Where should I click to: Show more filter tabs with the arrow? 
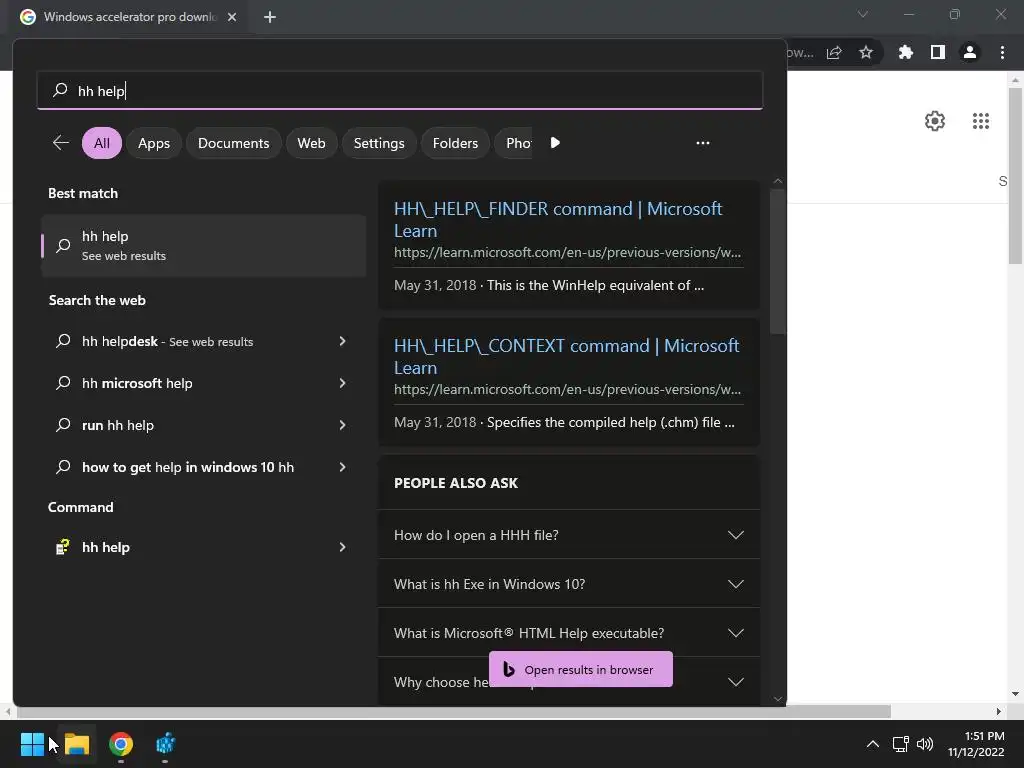[x=555, y=143]
